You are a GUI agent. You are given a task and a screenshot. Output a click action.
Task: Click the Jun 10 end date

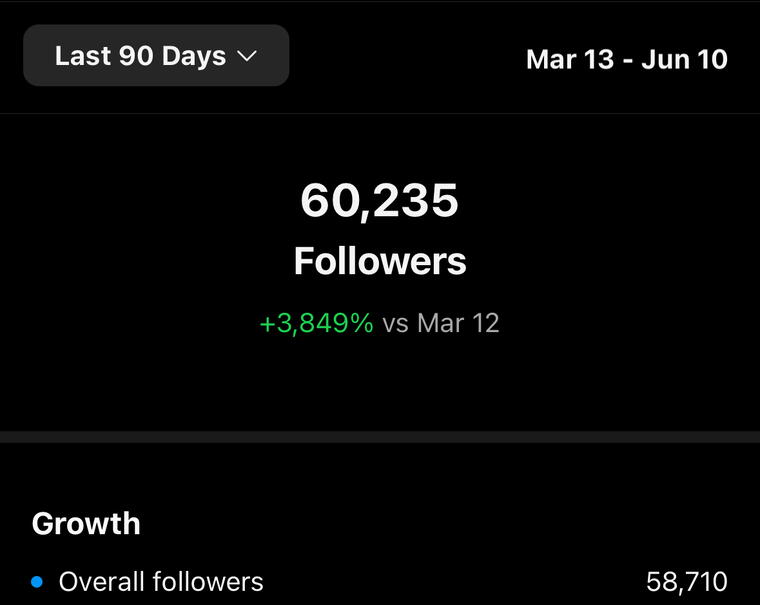(x=686, y=59)
